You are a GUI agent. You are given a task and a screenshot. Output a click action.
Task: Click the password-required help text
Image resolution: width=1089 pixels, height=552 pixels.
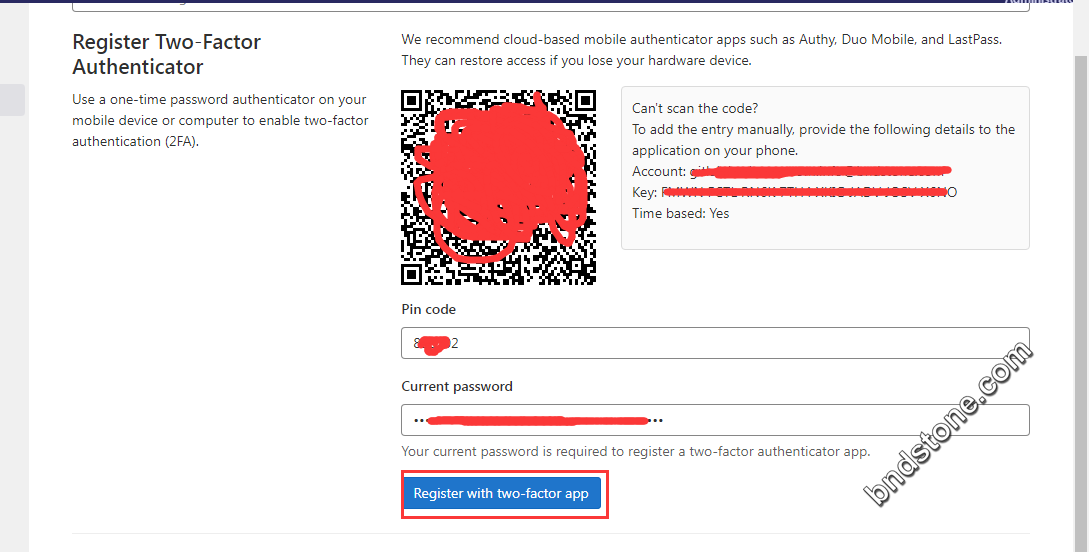[635, 451]
